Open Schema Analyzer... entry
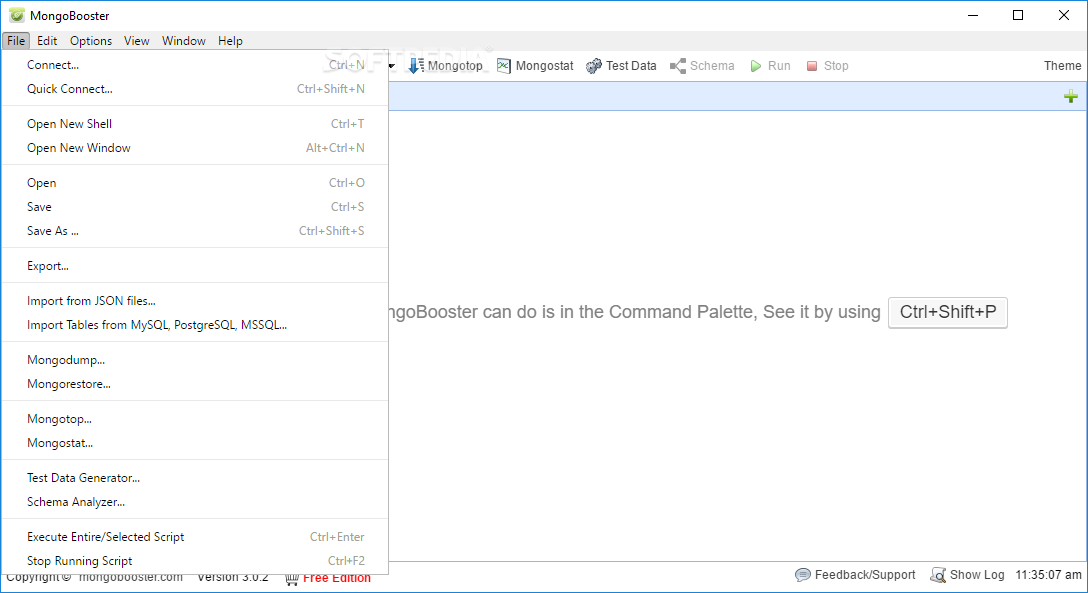The image size is (1088, 593). 195,502
